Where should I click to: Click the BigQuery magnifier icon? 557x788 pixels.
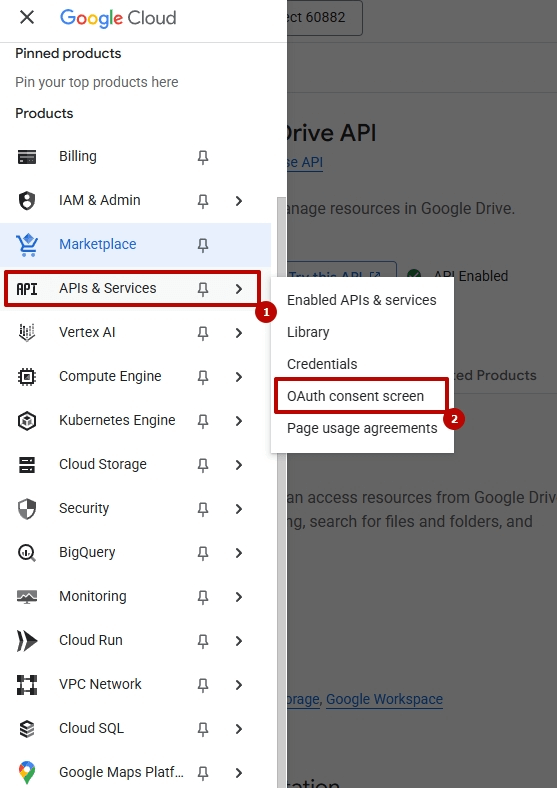pyautogui.click(x=27, y=553)
